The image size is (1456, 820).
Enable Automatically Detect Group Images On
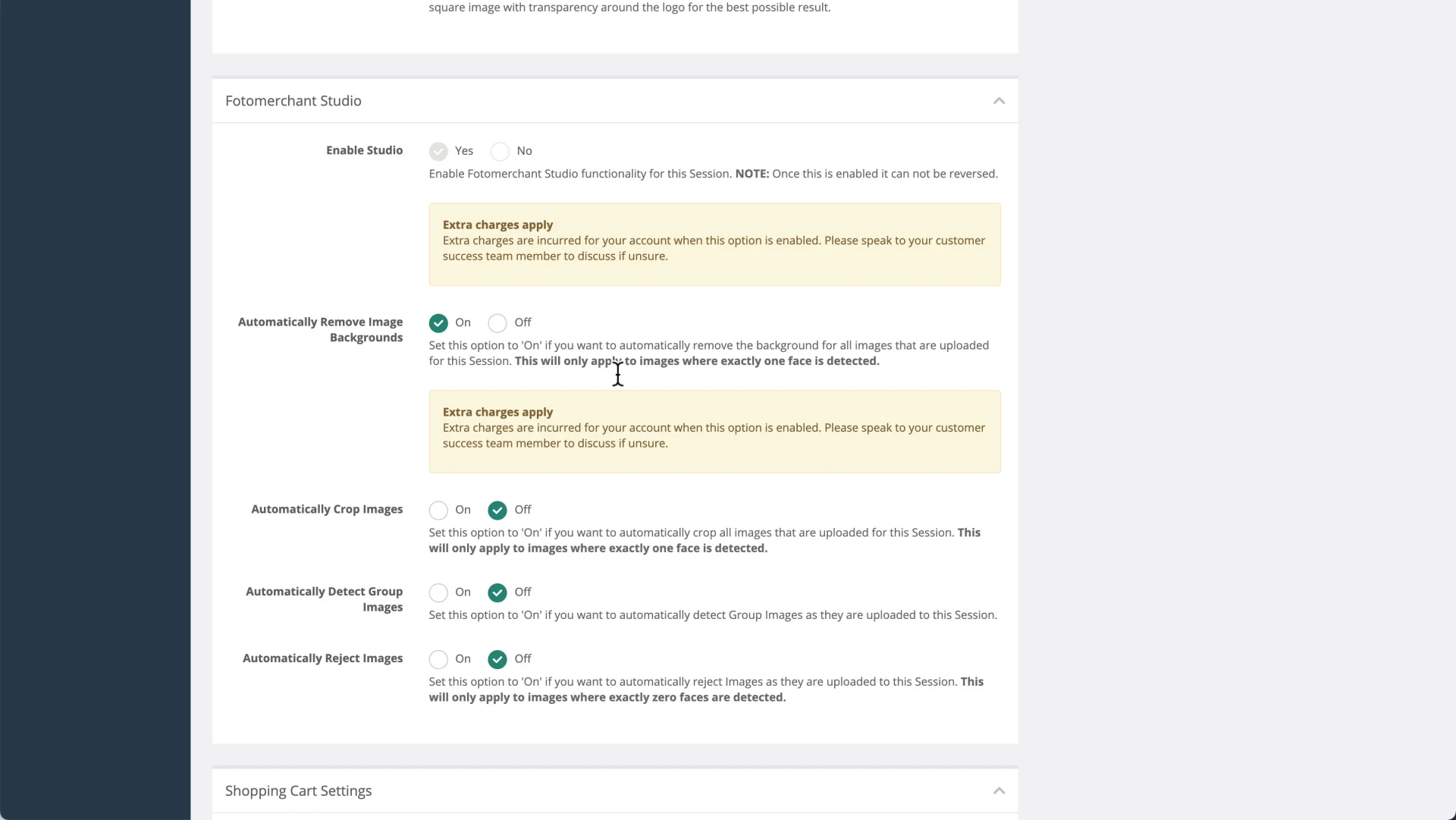pyautogui.click(x=438, y=592)
